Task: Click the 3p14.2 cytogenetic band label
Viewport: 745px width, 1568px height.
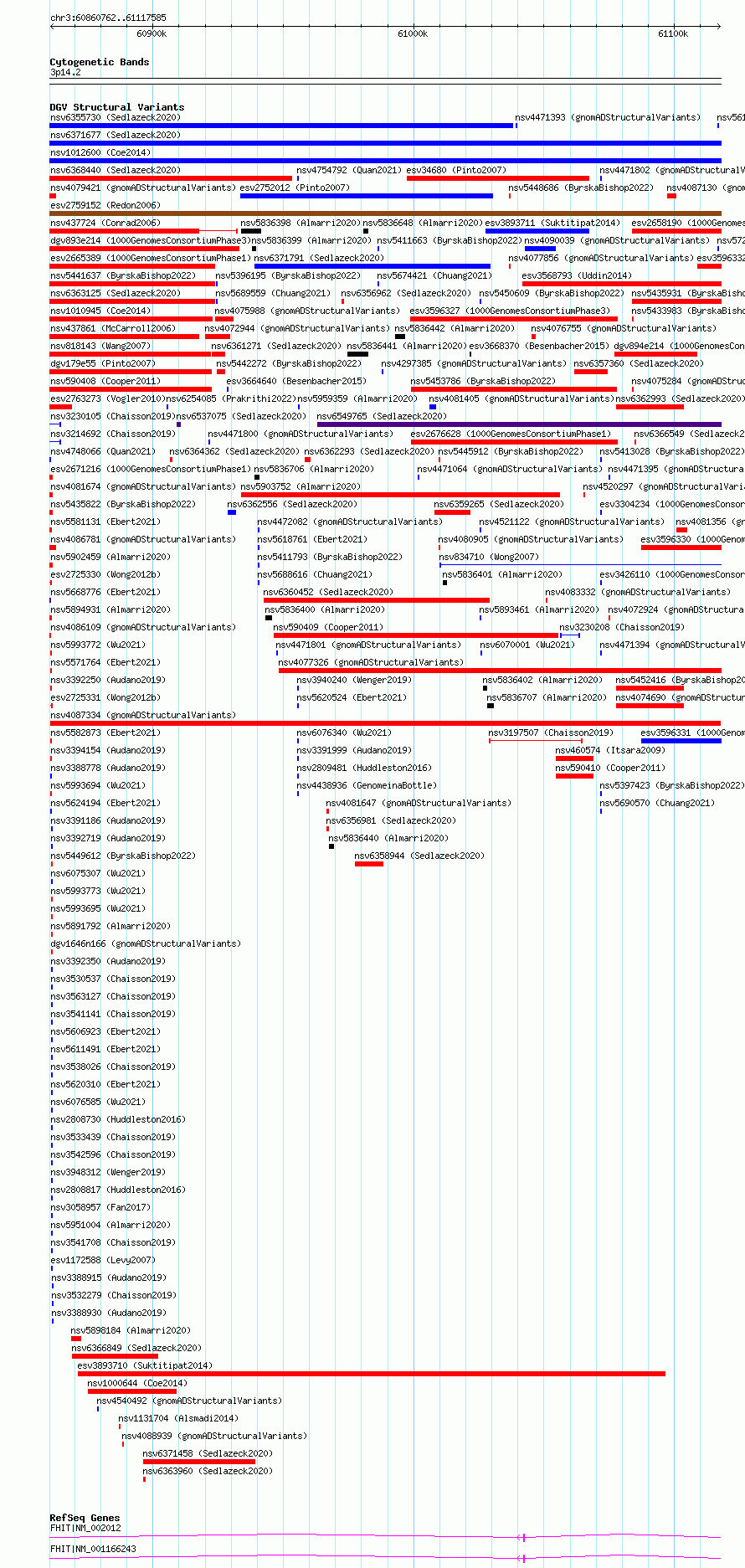Action: tap(65, 73)
